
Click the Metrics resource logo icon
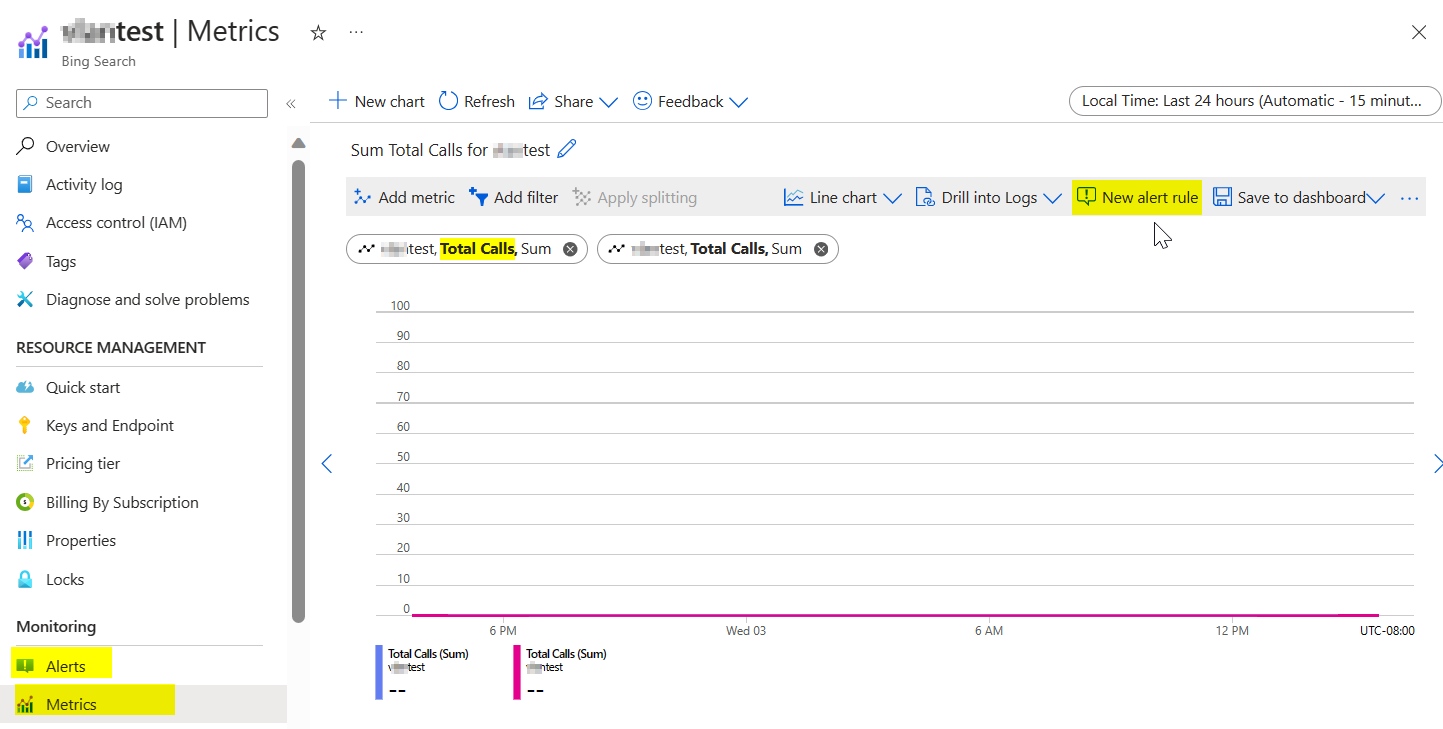coord(33,43)
